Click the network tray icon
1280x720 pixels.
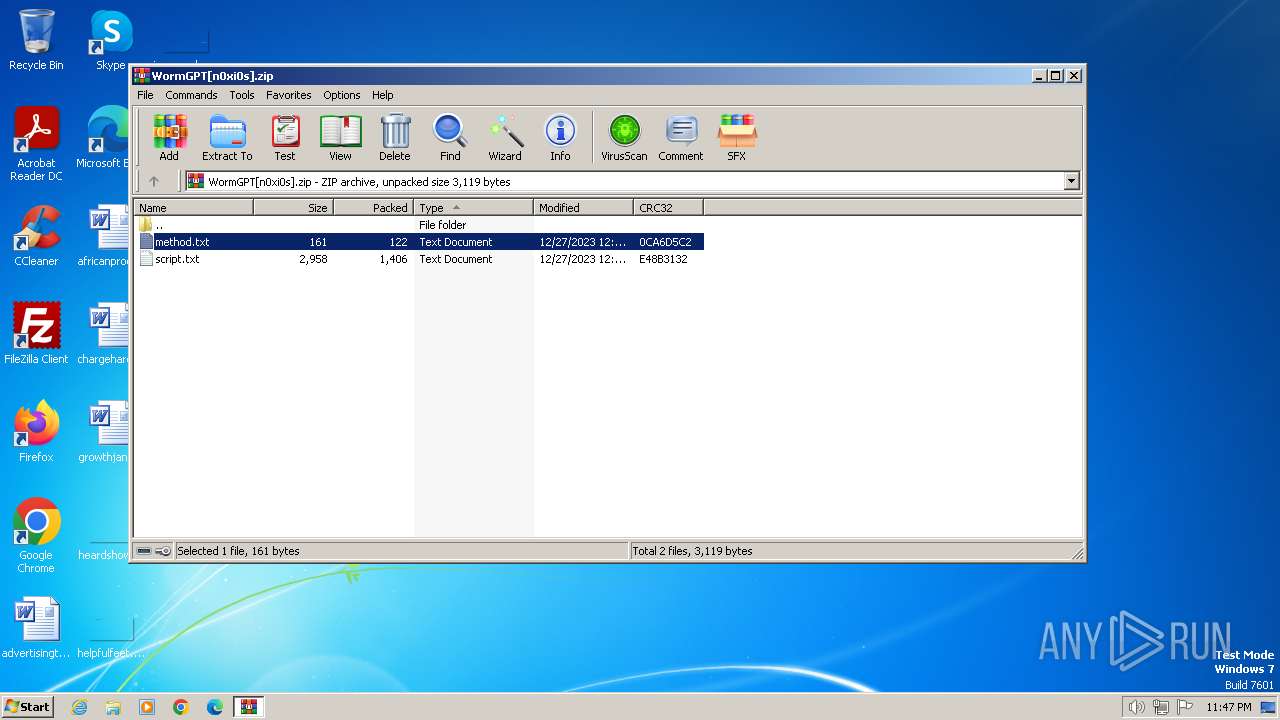point(1161,707)
